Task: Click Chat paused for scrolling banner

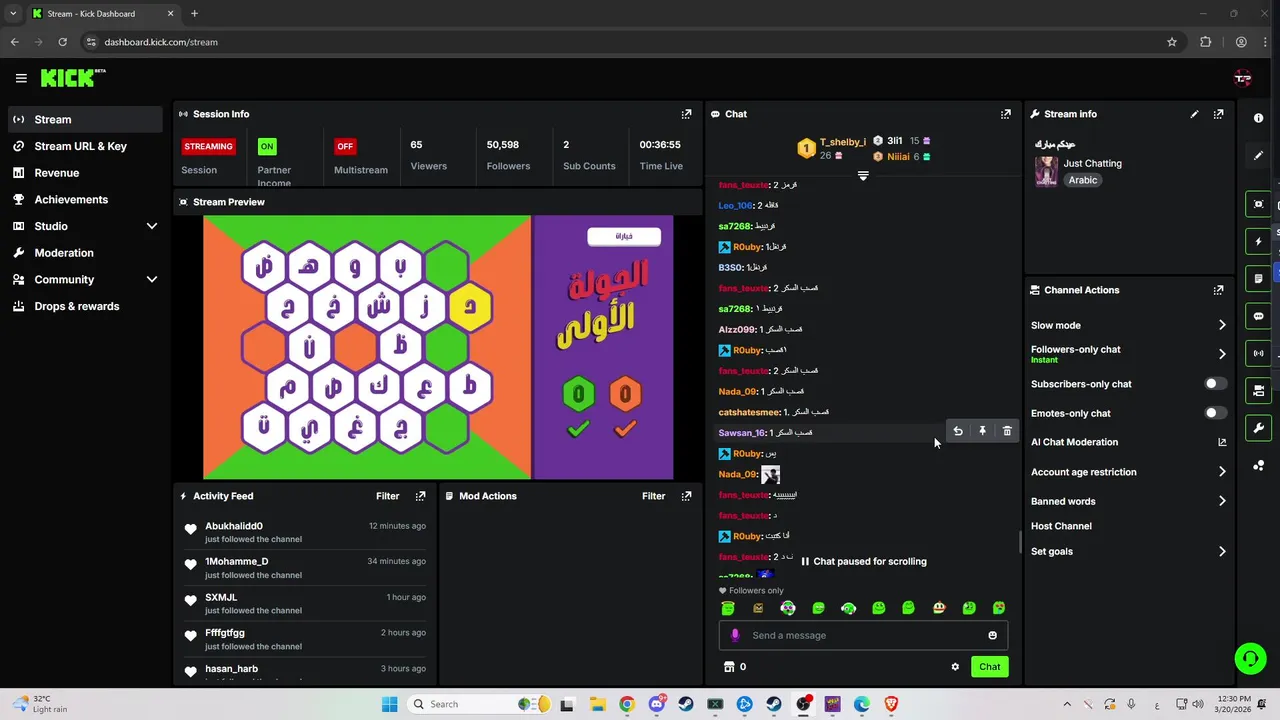Action: click(863, 561)
